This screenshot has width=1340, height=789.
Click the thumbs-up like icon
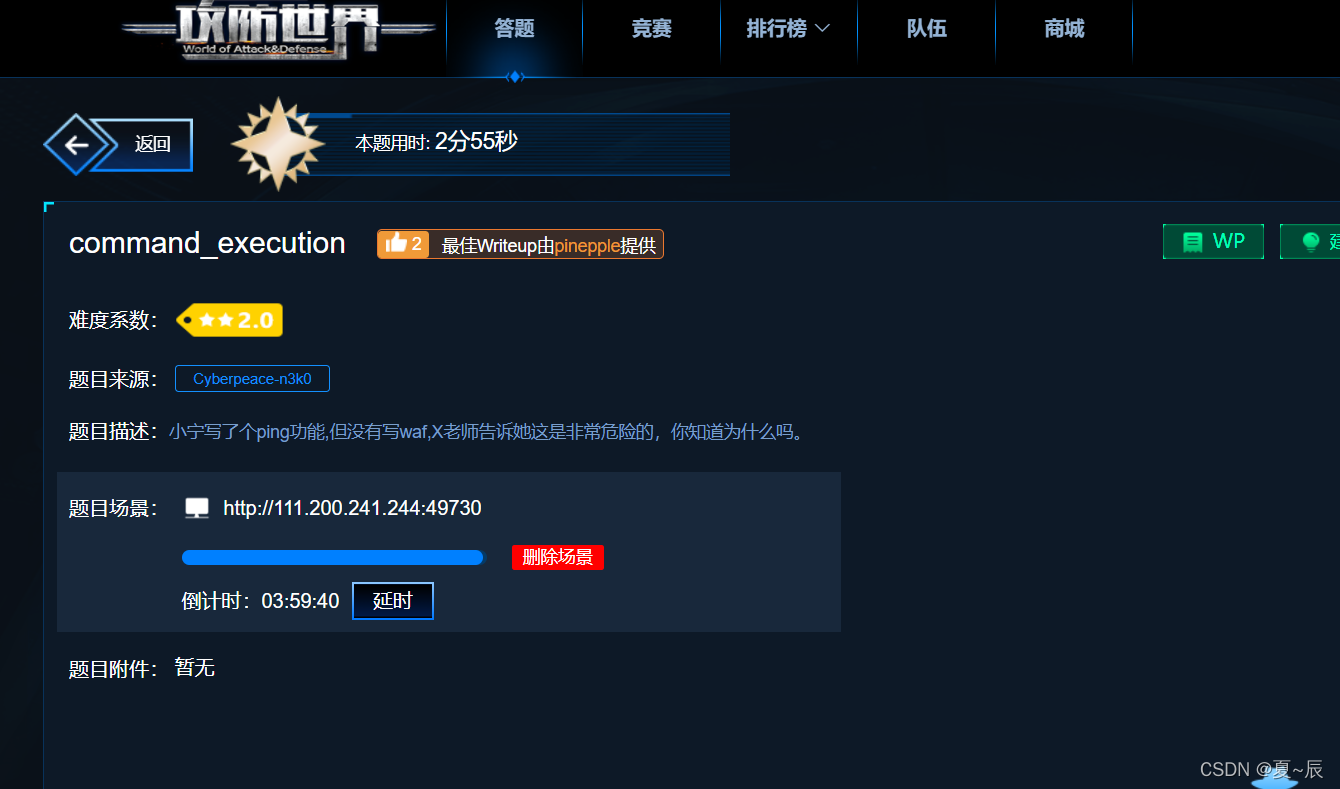tap(396, 243)
